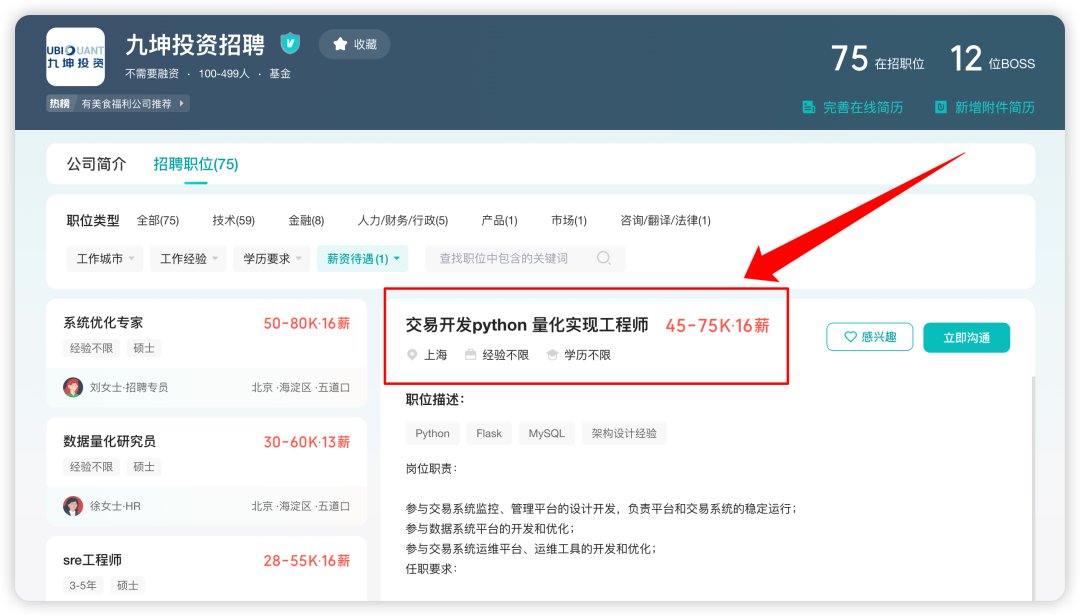Click the 收藏 favorite button

[x=355, y=44]
